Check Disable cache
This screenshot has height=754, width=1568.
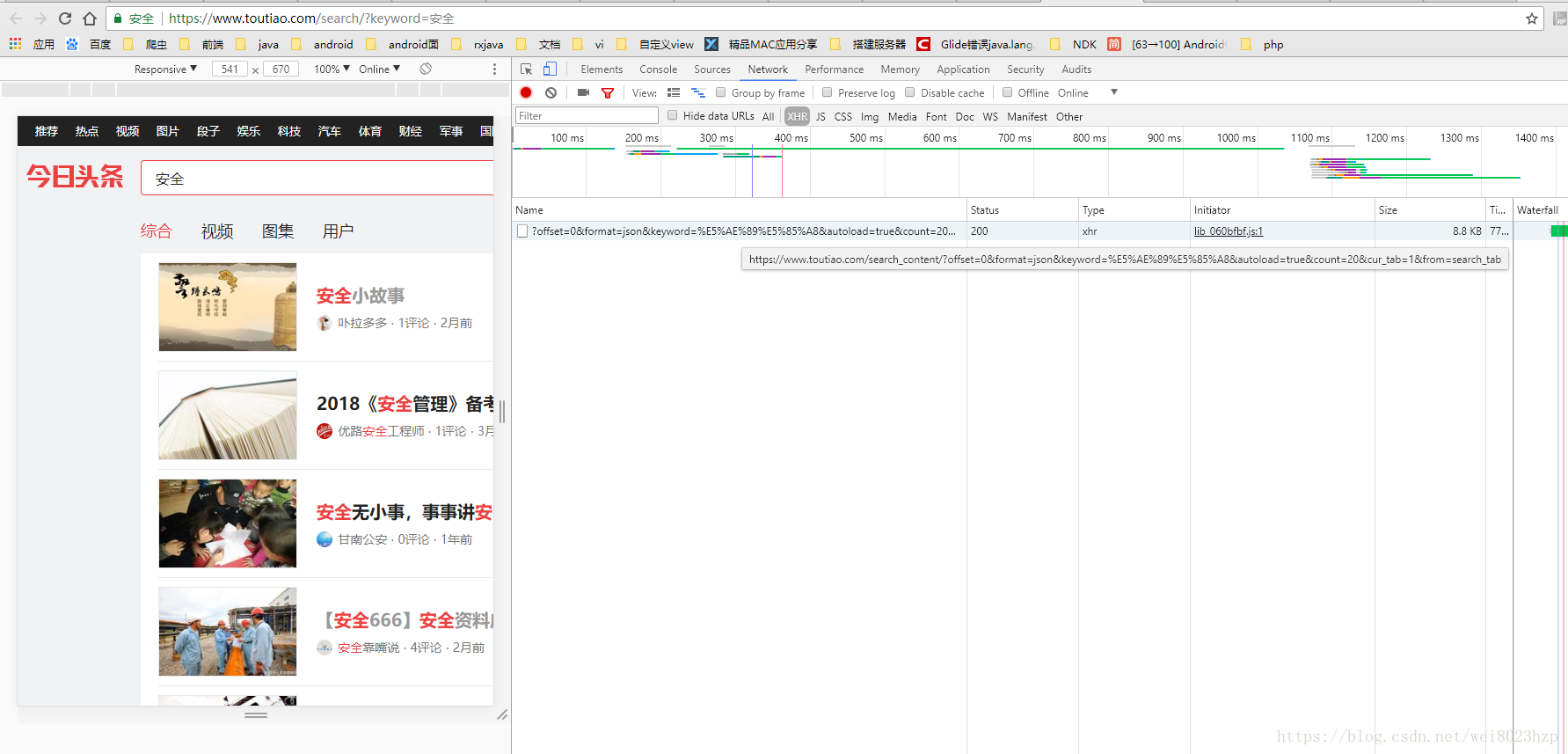[910, 92]
